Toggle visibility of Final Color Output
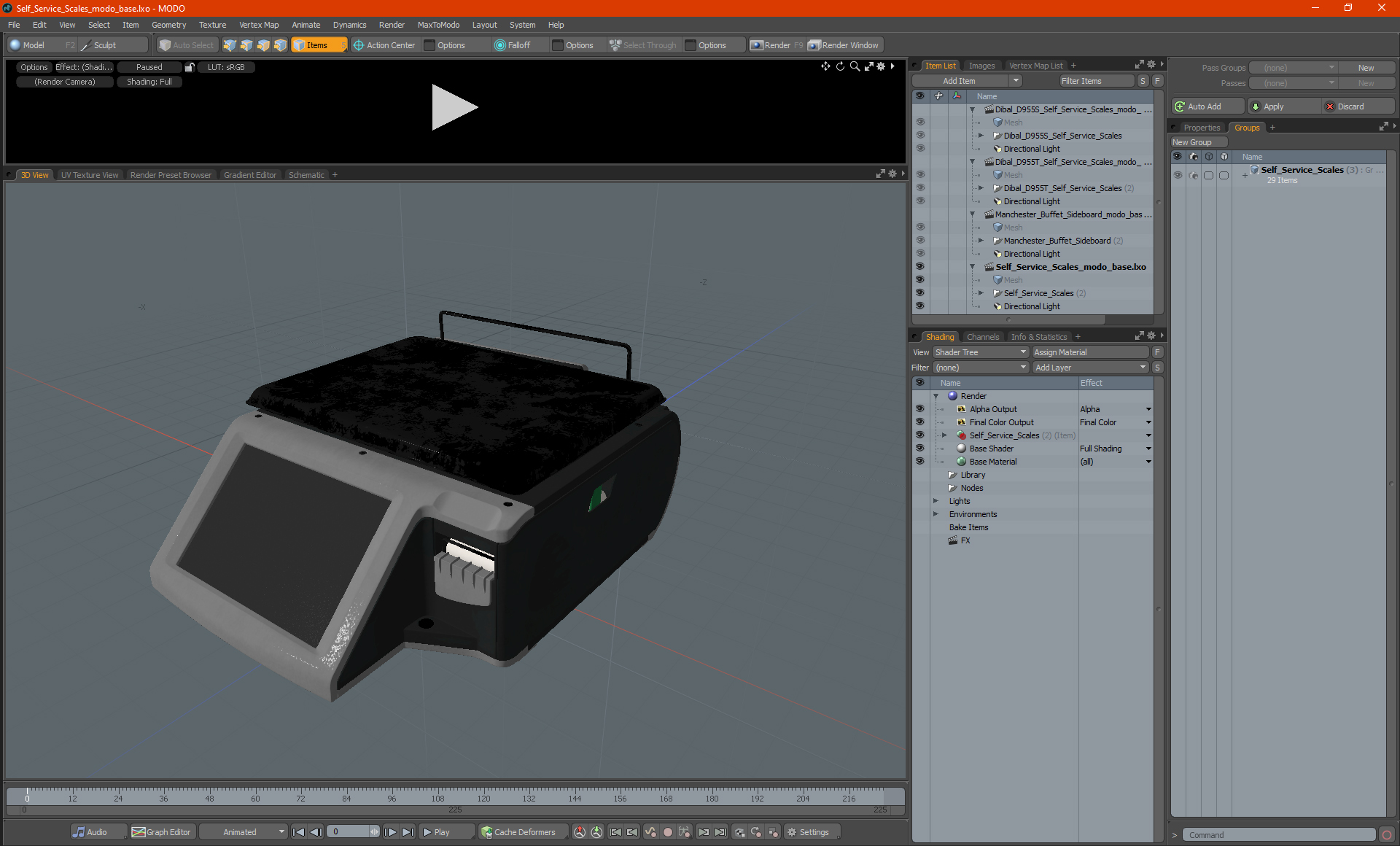 coord(919,422)
